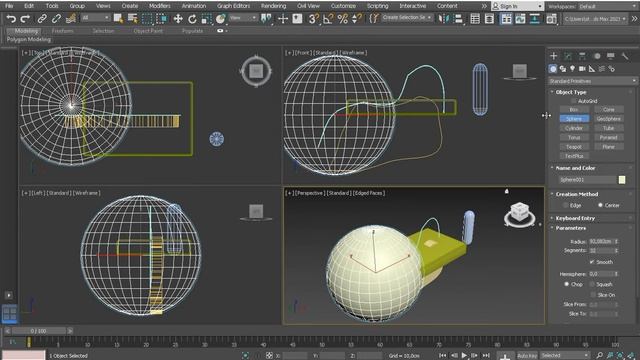
Task: Open the Standard Primitives dropdown
Action: point(592,81)
